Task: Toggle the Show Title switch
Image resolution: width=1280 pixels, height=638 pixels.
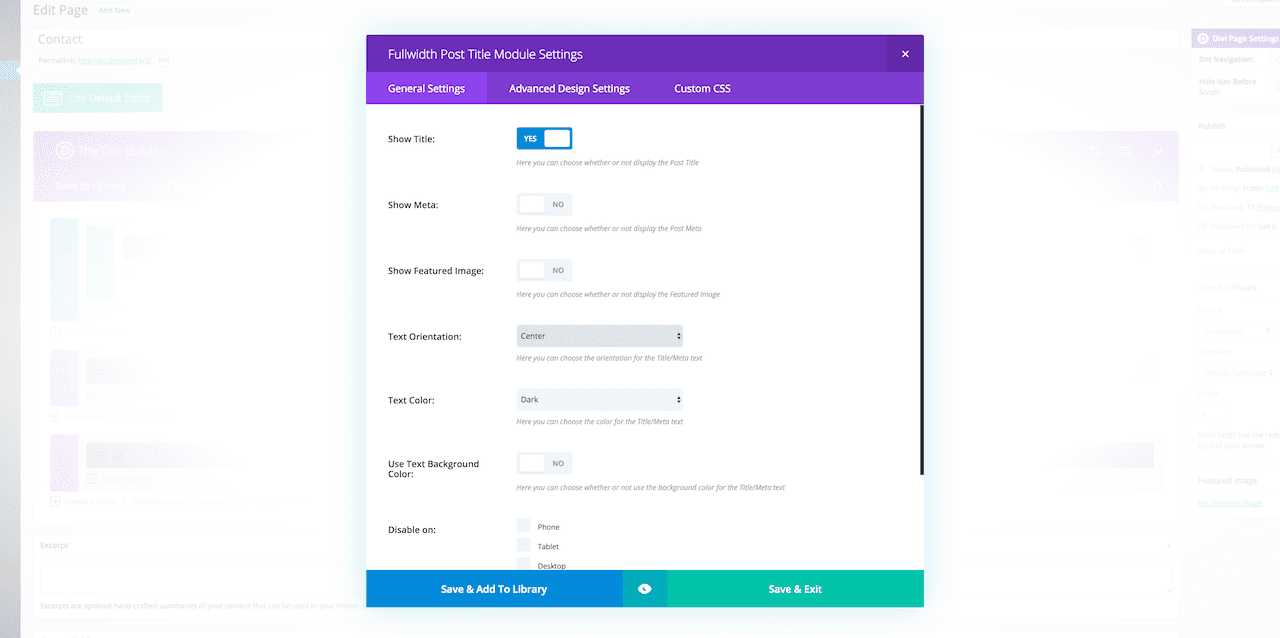Action: [544, 138]
